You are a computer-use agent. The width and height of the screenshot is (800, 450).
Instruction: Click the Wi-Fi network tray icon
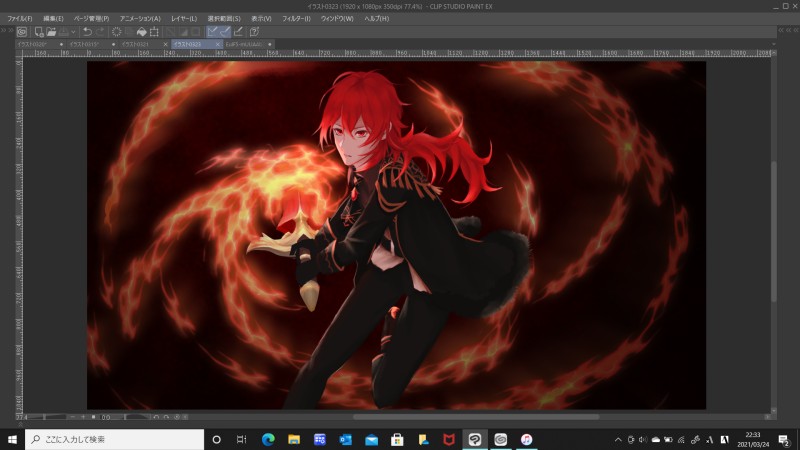pyautogui.click(x=682, y=439)
